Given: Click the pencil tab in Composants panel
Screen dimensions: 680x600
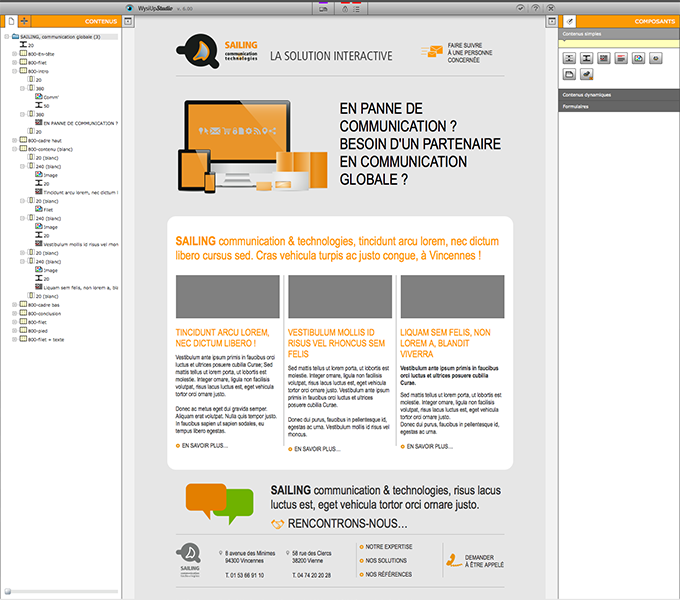Looking at the screenshot, I should (569, 21).
